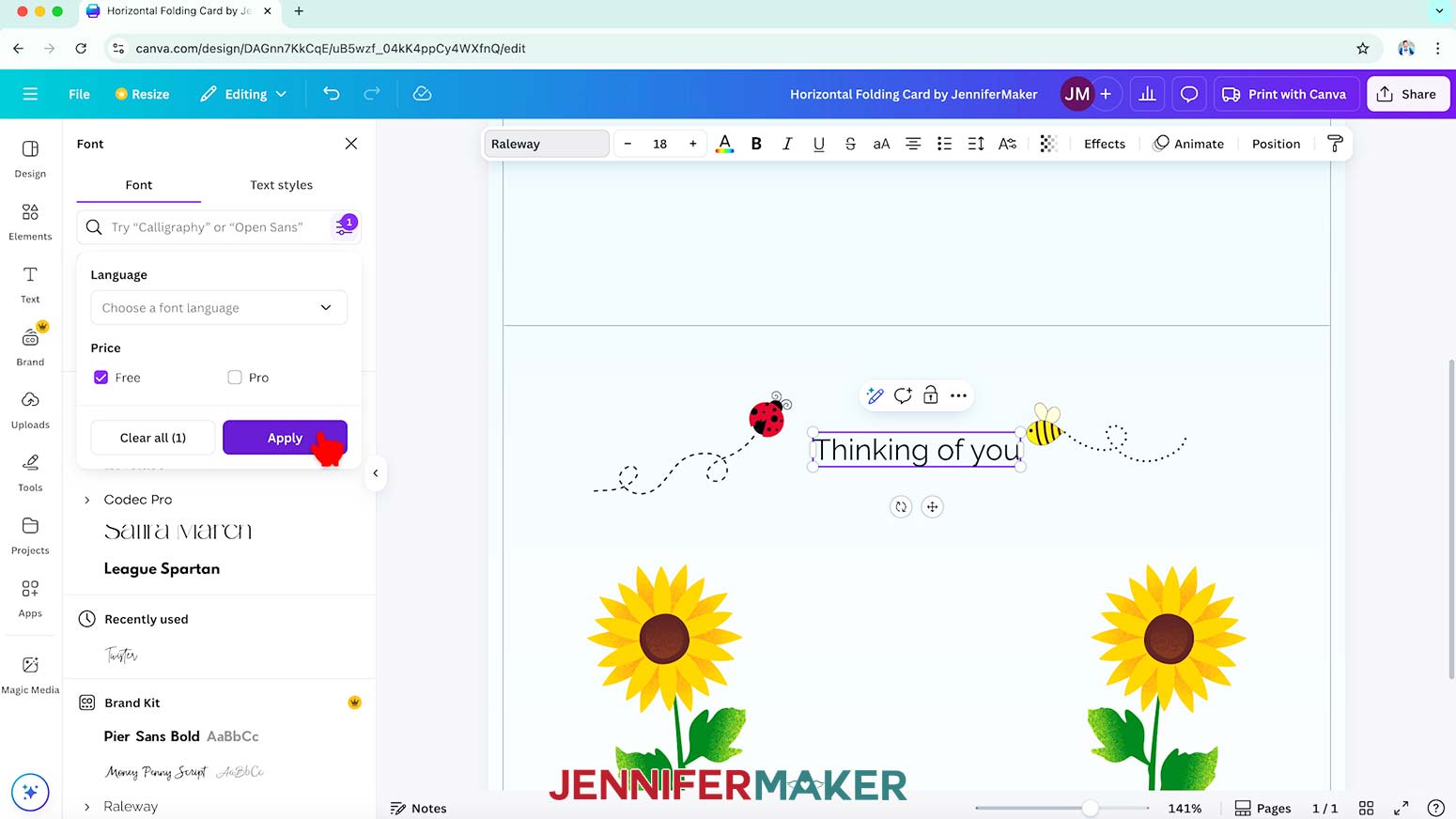The height and width of the screenshot is (819, 1456).
Task: Change text alignment
Action: [x=913, y=144]
